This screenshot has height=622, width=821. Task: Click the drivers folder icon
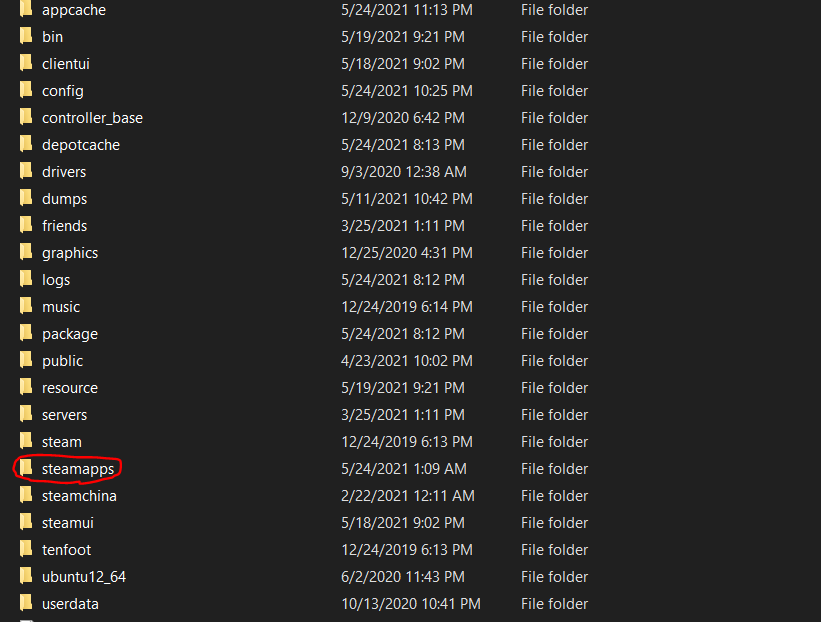click(x=26, y=172)
